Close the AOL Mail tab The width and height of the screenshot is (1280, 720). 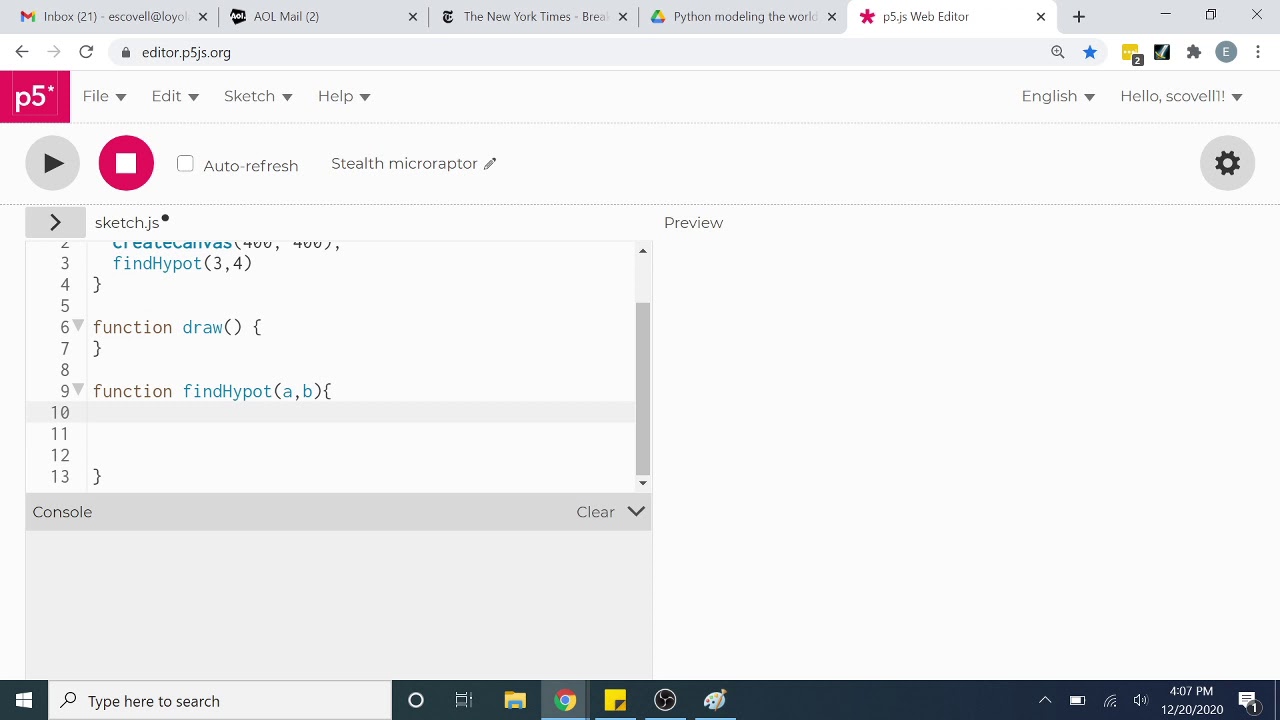click(x=412, y=17)
